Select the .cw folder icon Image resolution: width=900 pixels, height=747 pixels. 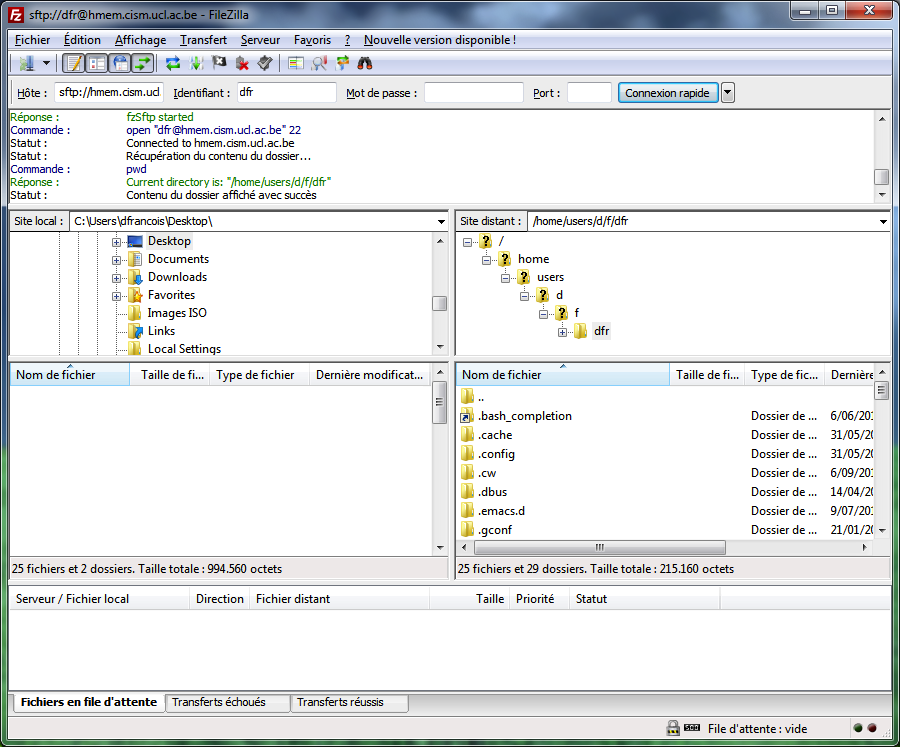(467, 473)
